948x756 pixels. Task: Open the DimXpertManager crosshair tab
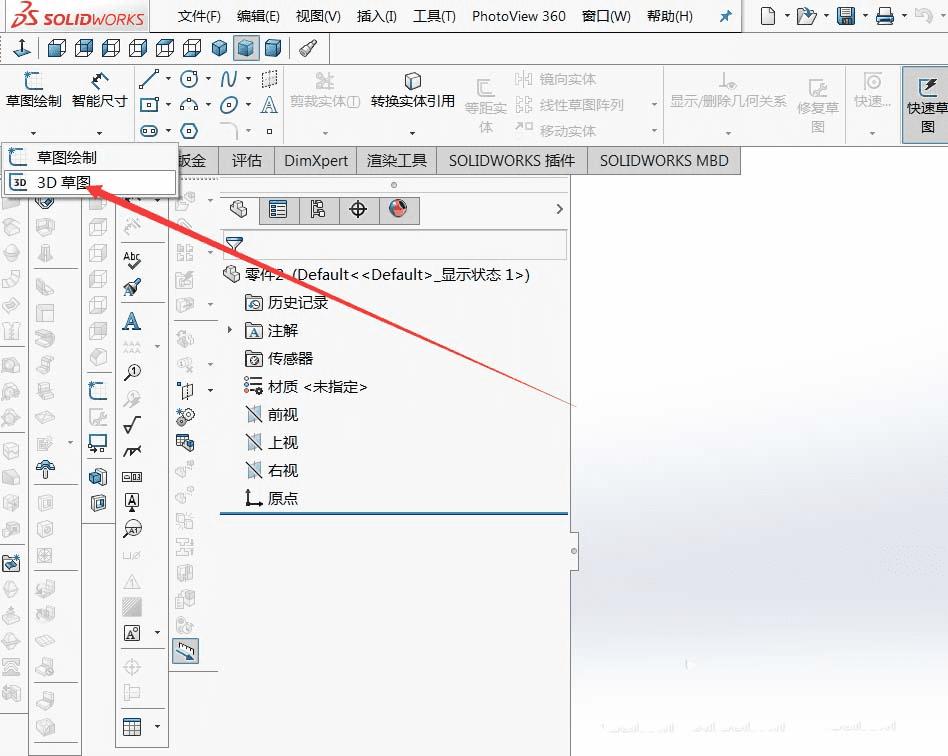pos(359,210)
